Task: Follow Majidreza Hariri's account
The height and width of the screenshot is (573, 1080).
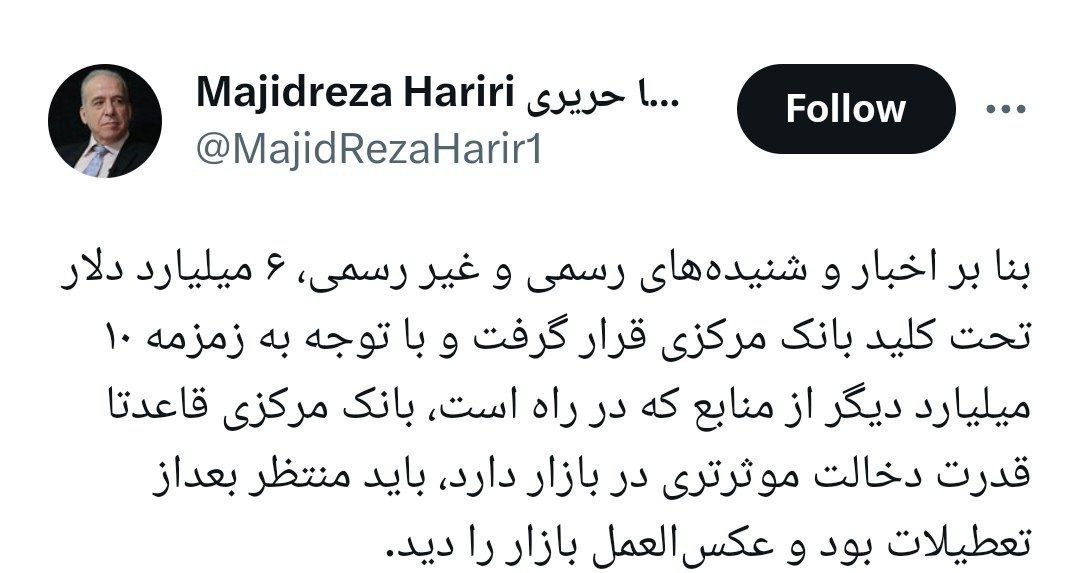Action: pos(846,109)
